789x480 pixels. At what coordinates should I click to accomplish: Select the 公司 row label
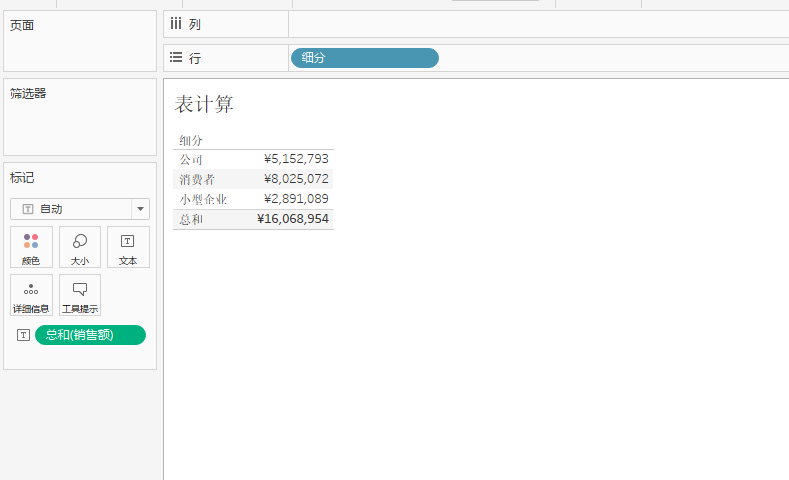[x=191, y=159]
